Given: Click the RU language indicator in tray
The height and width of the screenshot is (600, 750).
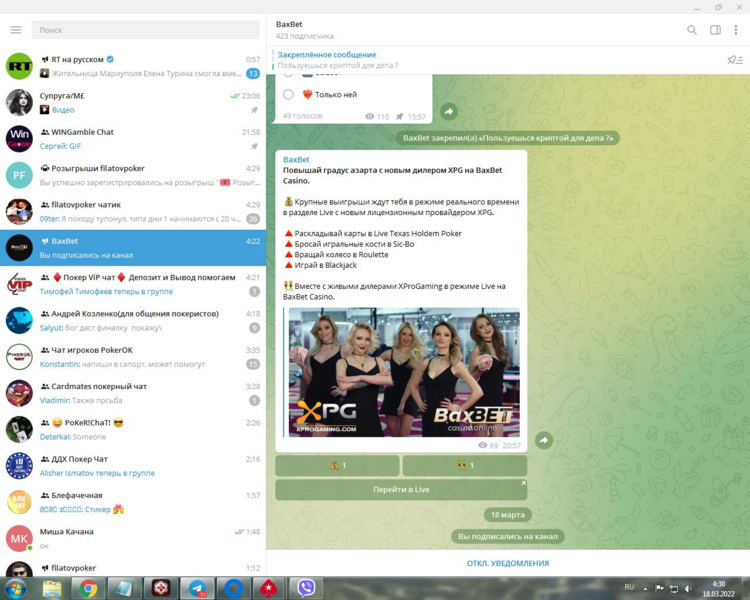Looking at the screenshot, I should tap(629, 587).
